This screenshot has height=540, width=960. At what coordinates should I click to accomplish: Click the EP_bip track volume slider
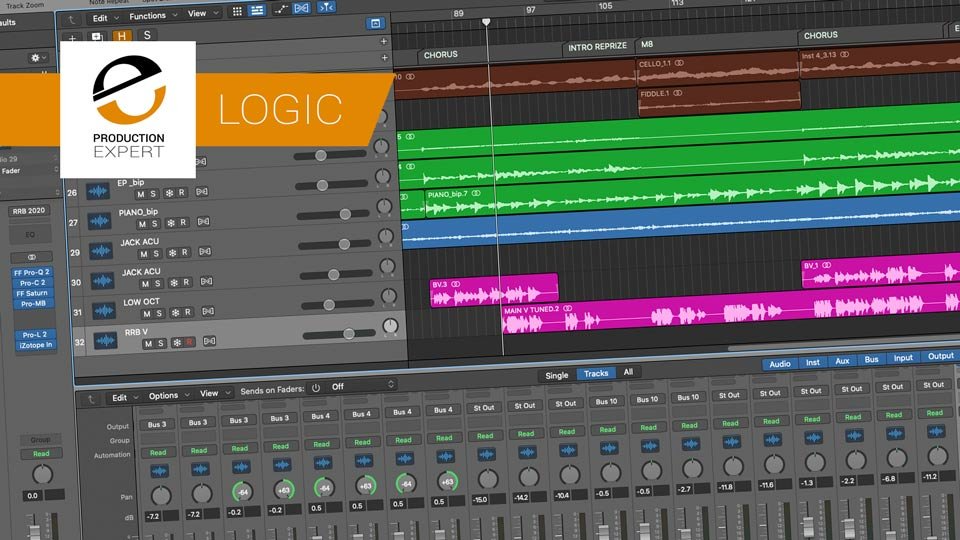coord(332,184)
